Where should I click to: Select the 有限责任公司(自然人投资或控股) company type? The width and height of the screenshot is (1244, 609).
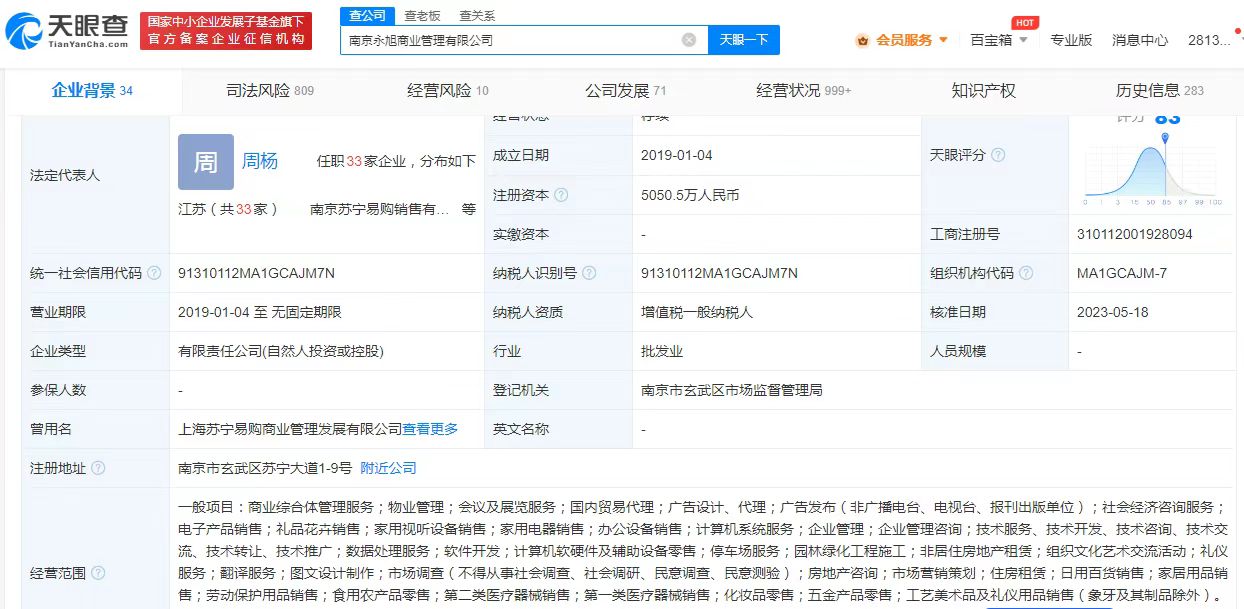pyautogui.click(x=281, y=351)
